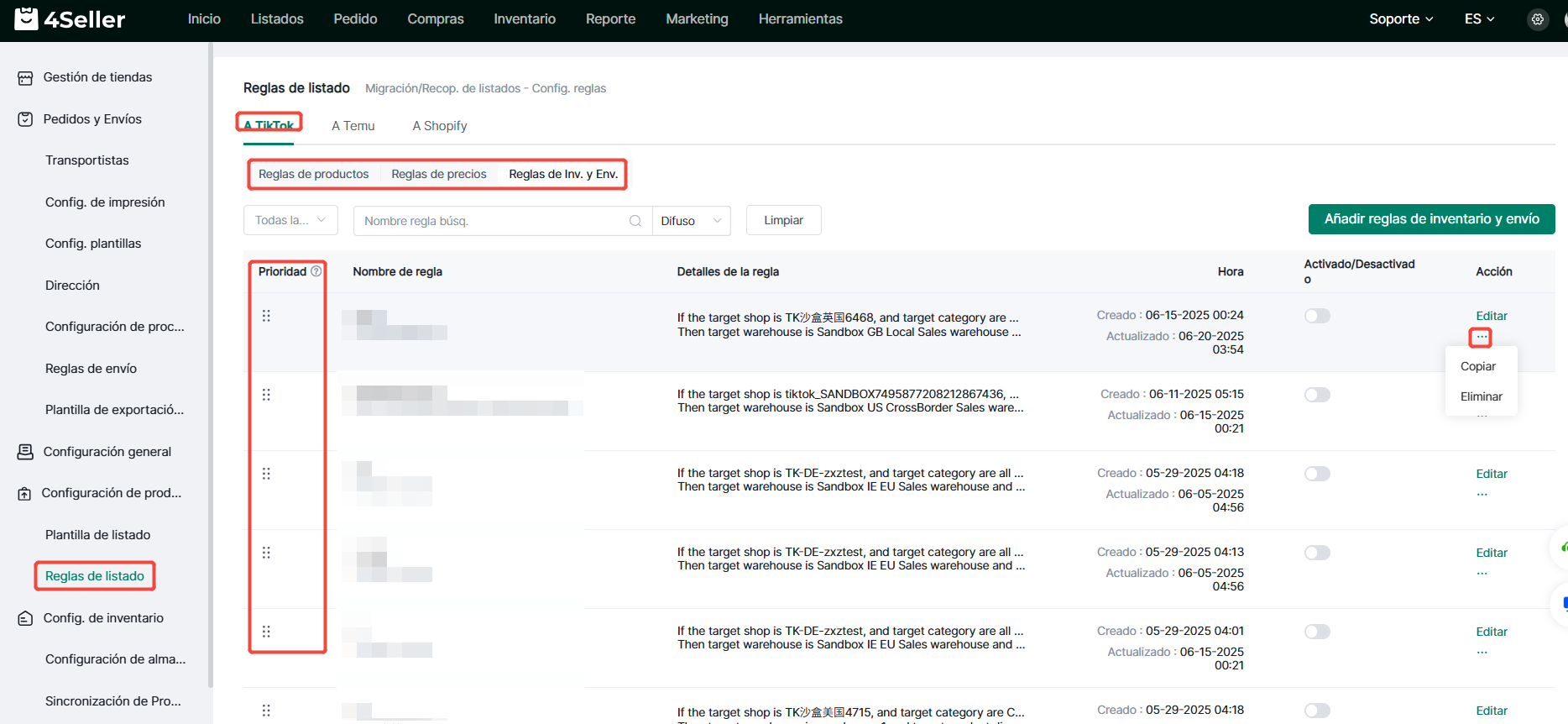Screen dimensions: 1568x724
Task: Expand Config. de inventario sidebar section
Action: pyautogui.click(x=103, y=618)
